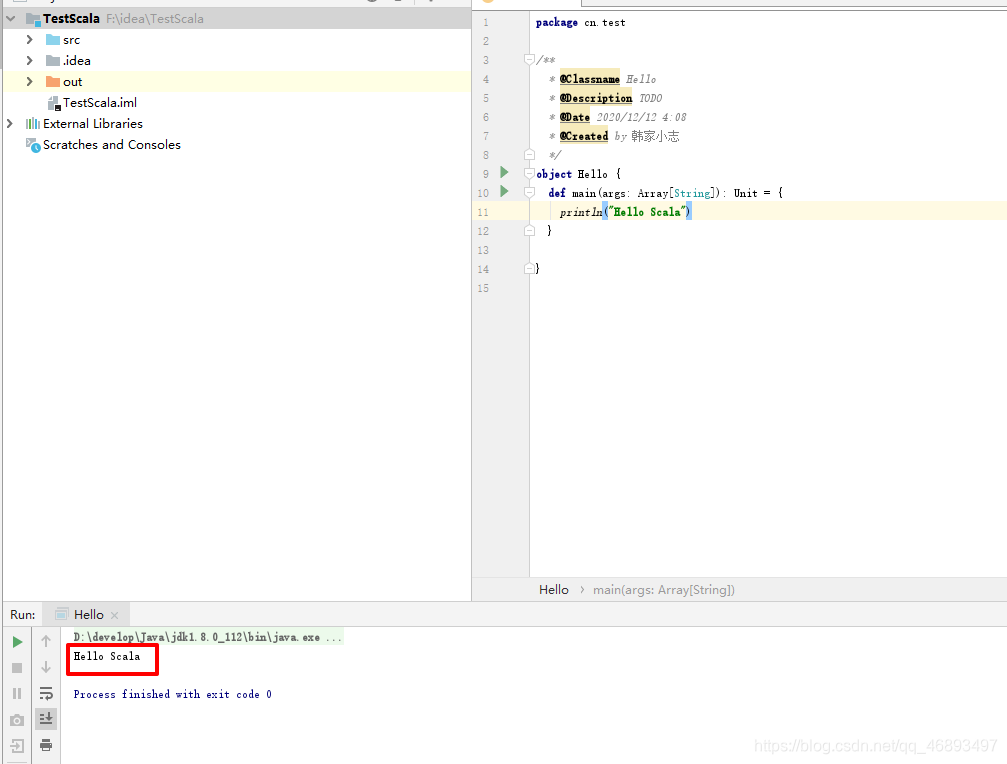Click the camera dump threads icon

click(x=17, y=720)
